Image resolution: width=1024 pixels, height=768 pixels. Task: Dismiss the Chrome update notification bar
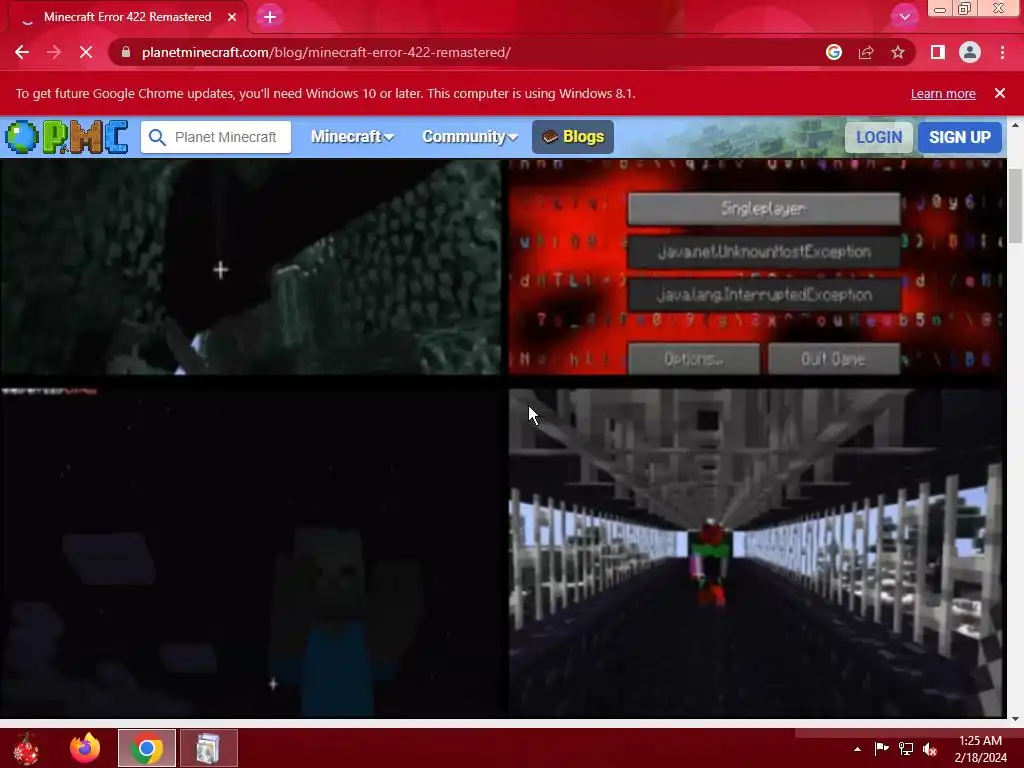click(x=1000, y=93)
